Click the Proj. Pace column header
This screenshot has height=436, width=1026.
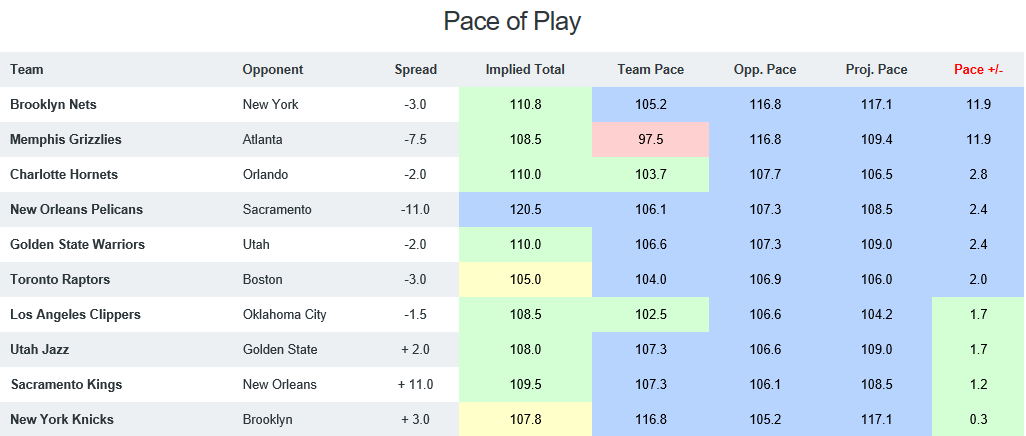(x=876, y=69)
